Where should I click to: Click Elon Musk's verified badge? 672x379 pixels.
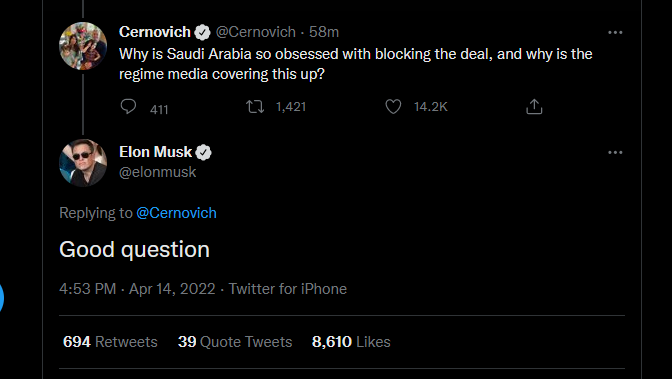pyautogui.click(x=204, y=152)
